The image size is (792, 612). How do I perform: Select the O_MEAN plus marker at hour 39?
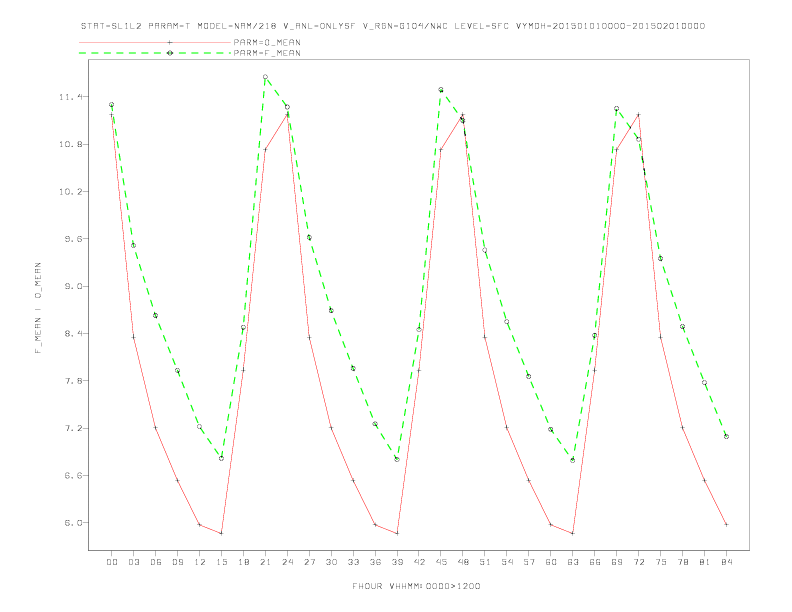(397, 533)
